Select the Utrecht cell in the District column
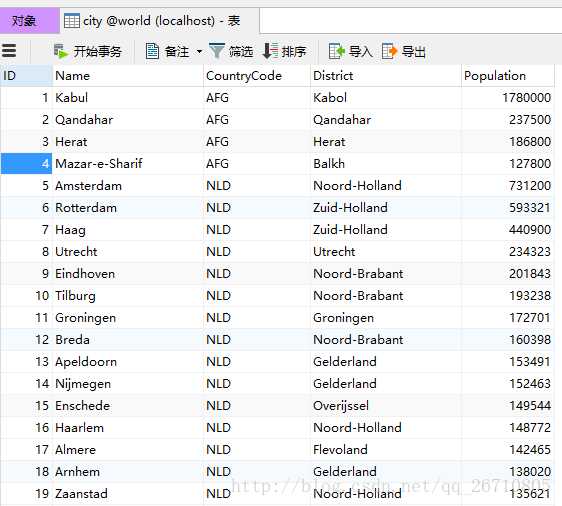The image size is (562, 506). click(386, 252)
